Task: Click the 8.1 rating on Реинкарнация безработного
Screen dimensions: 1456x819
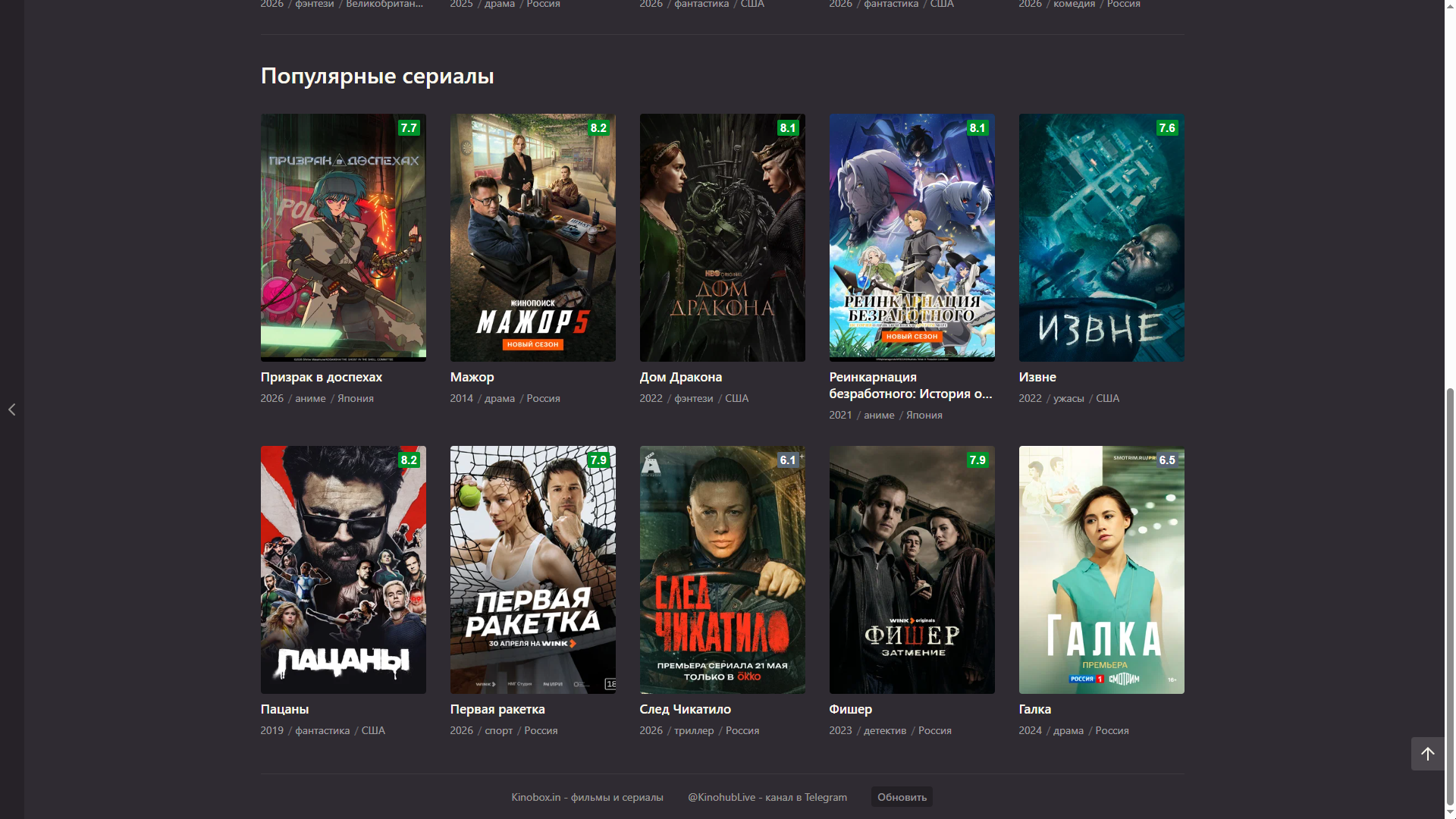Action: pyautogui.click(x=977, y=128)
